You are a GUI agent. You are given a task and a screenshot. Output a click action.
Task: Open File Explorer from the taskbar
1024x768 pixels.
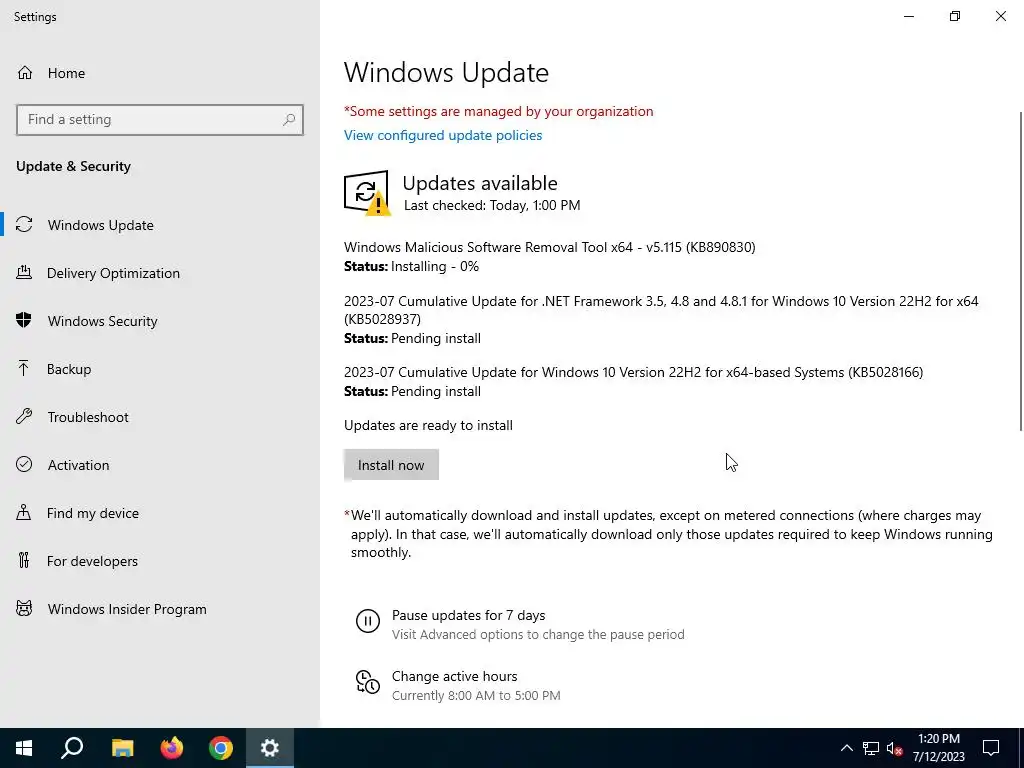(122, 748)
